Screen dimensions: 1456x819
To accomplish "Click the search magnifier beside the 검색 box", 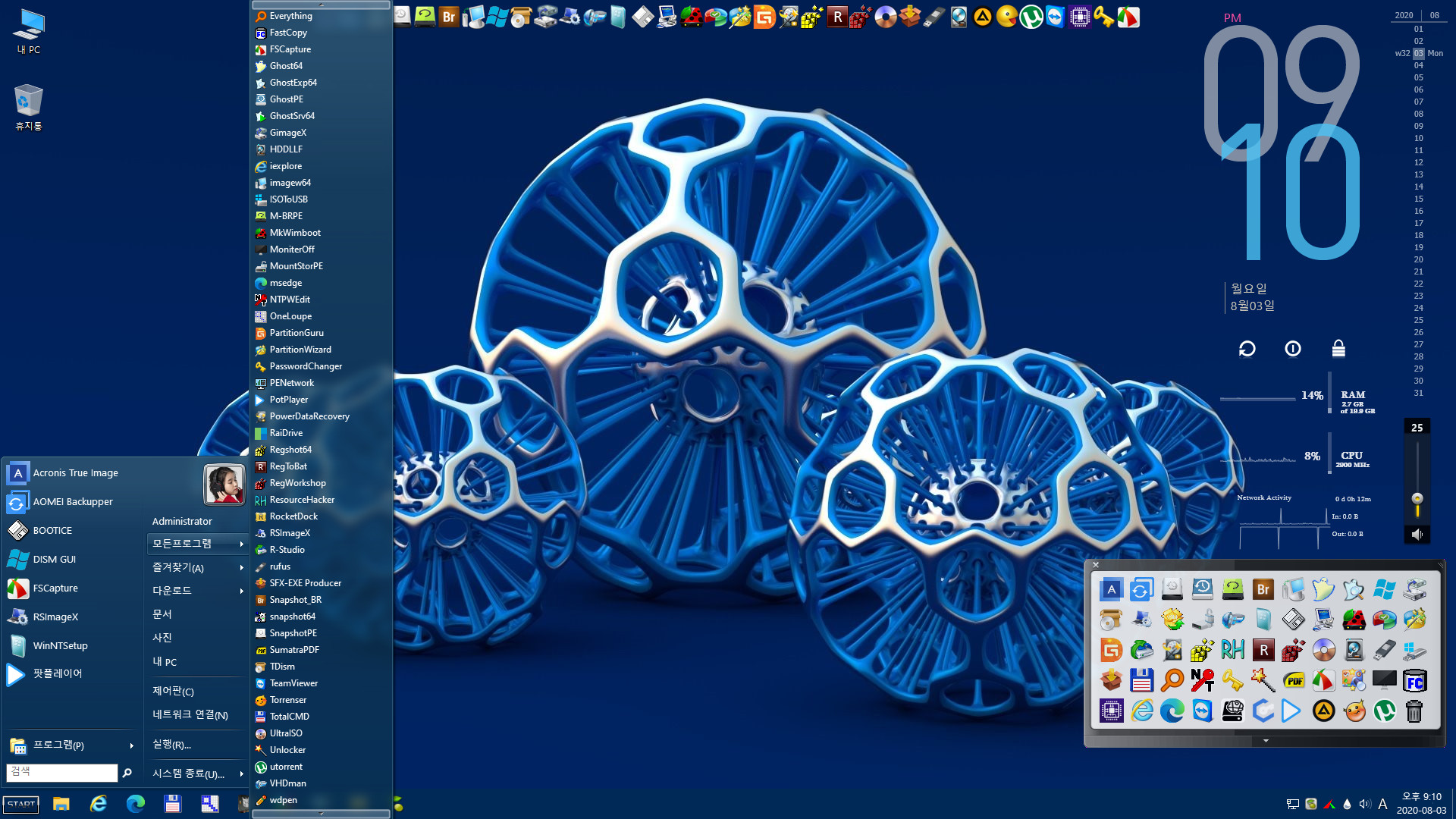I will pyautogui.click(x=127, y=773).
